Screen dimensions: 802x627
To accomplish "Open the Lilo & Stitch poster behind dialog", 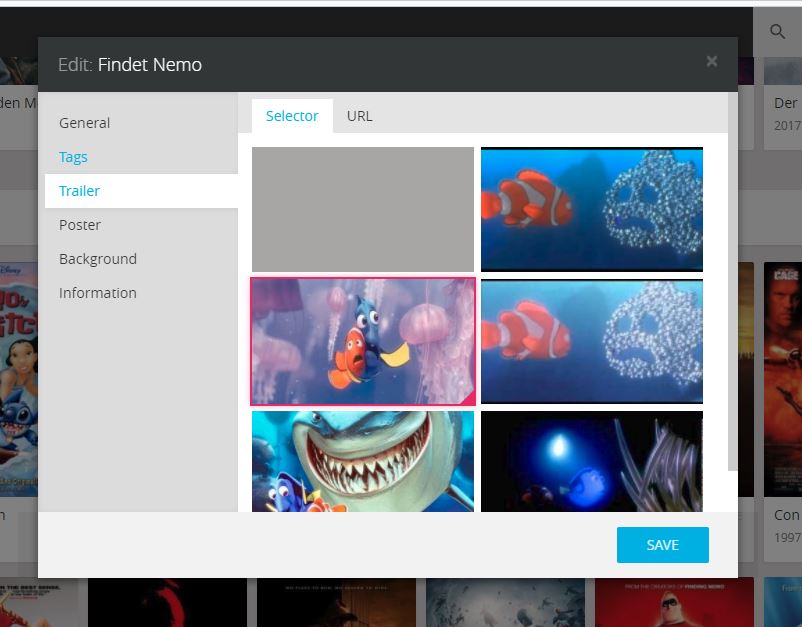I will pos(19,379).
